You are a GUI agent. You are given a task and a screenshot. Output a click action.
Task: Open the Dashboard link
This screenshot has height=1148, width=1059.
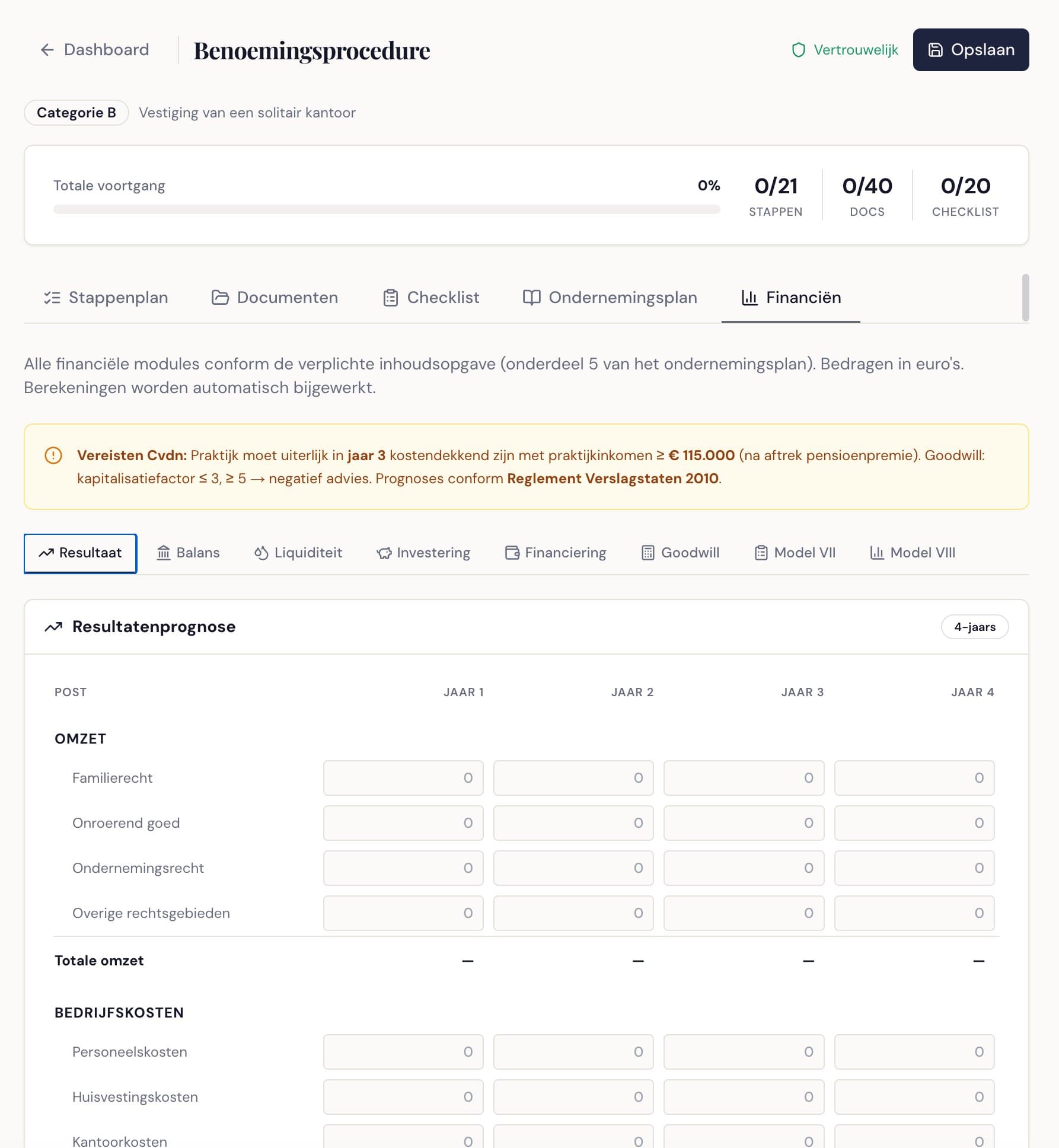pos(106,50)
